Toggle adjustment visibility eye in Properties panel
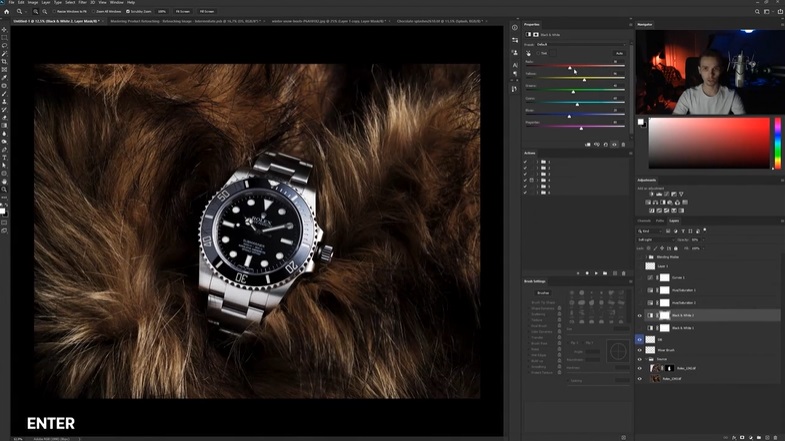 pyautogui.click(x=614, y=145)
